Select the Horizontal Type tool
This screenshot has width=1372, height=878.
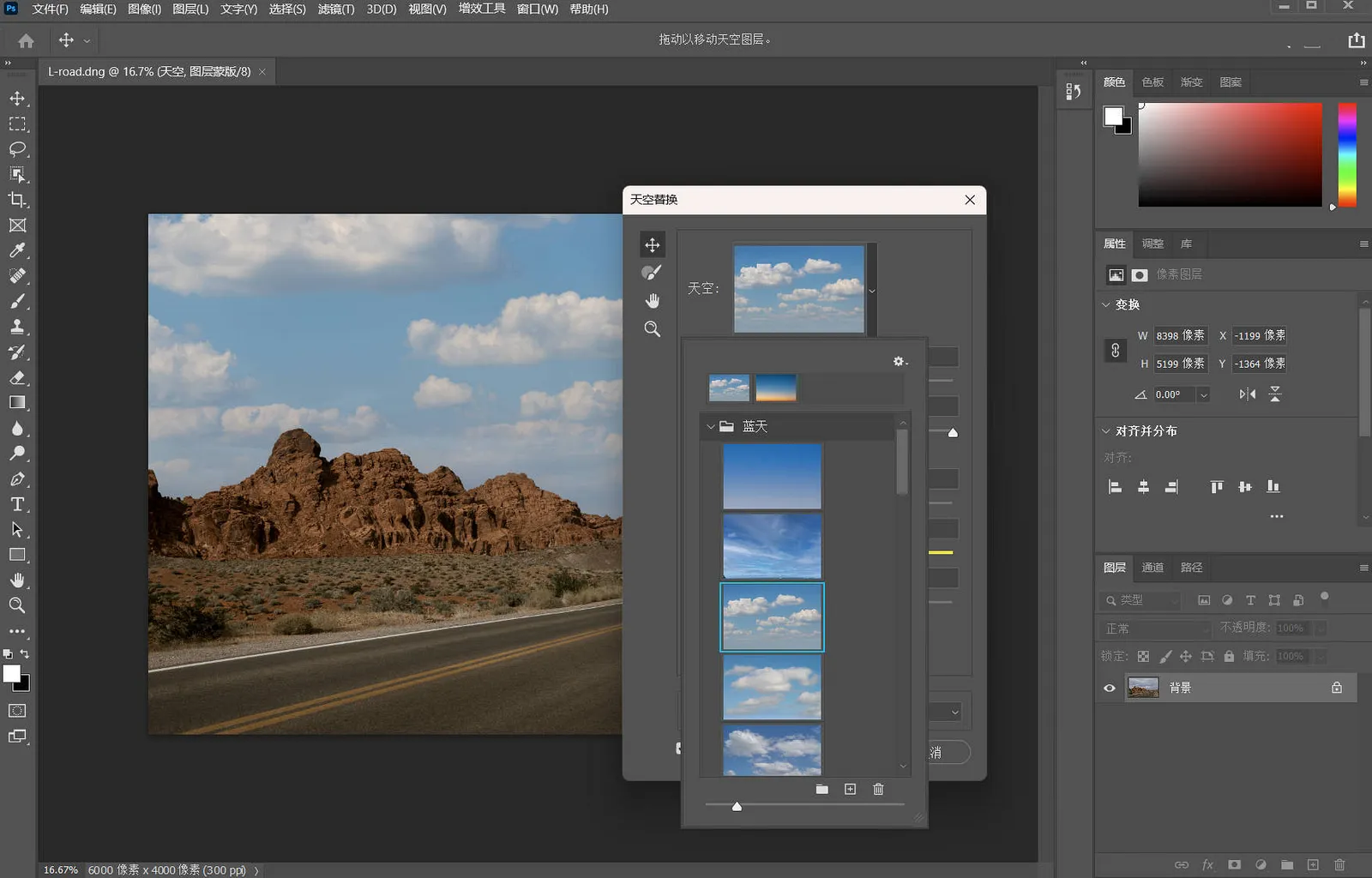coord(17,504)
